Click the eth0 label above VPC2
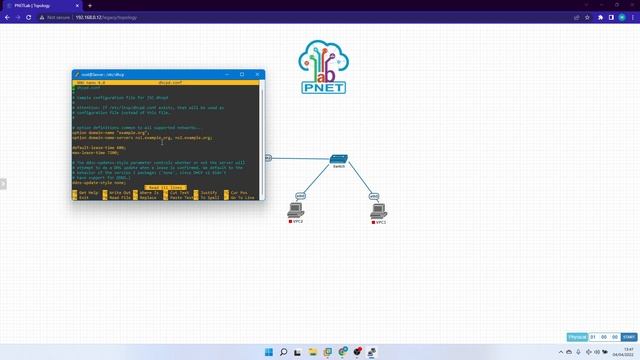The height and width of the screenshot is (360, 640). pyautogui.click(x=300, y=196)
